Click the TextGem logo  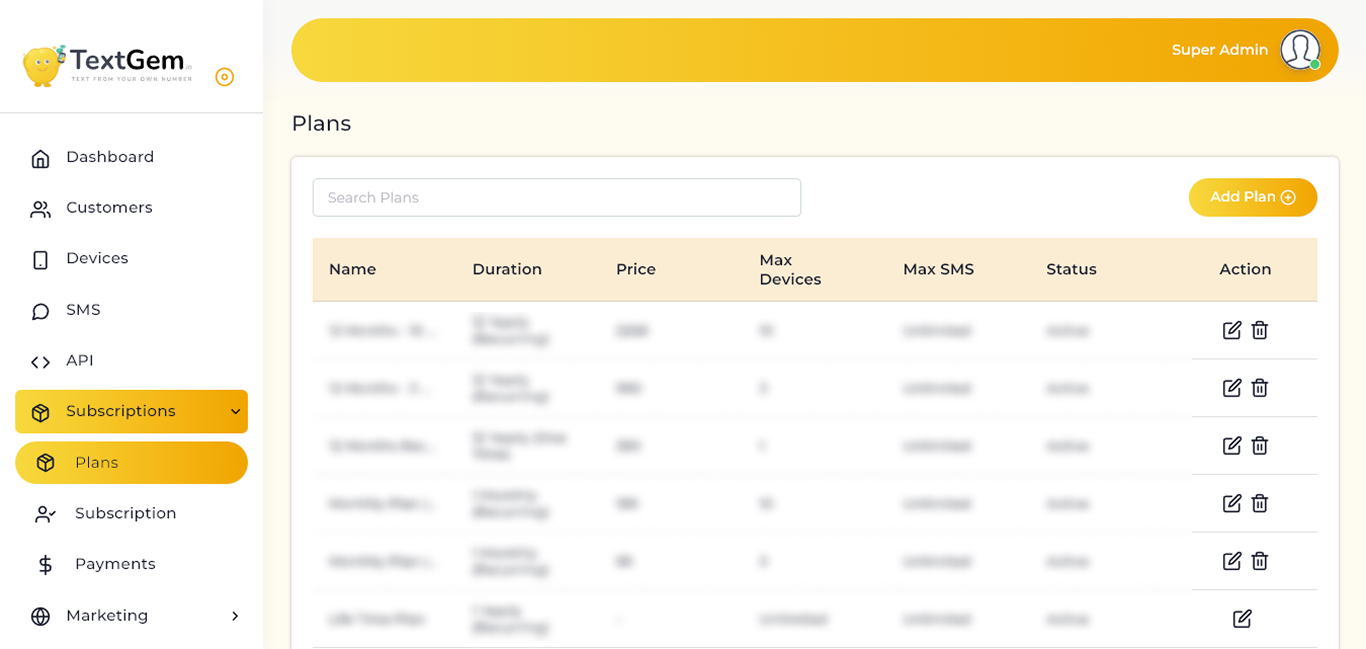tap(107, 65)
